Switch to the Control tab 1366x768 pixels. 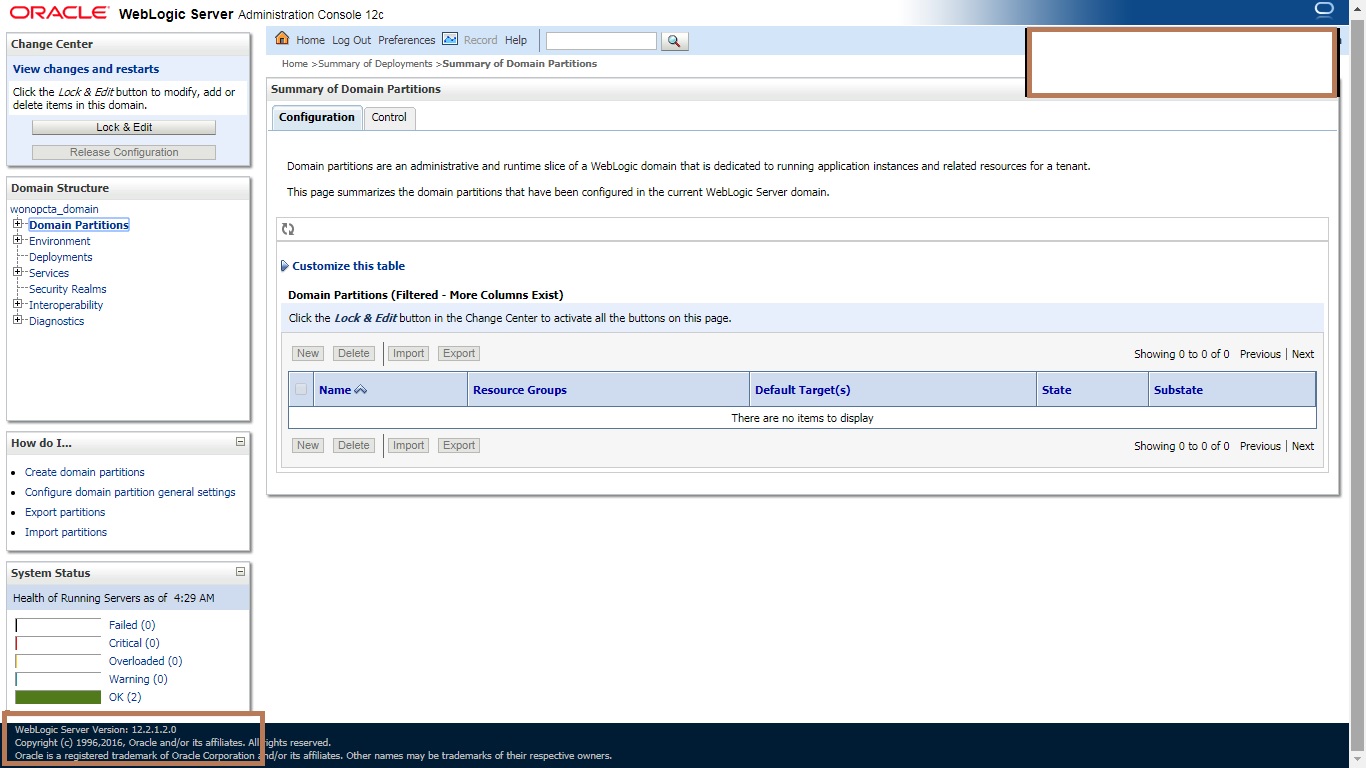[389, 117]
